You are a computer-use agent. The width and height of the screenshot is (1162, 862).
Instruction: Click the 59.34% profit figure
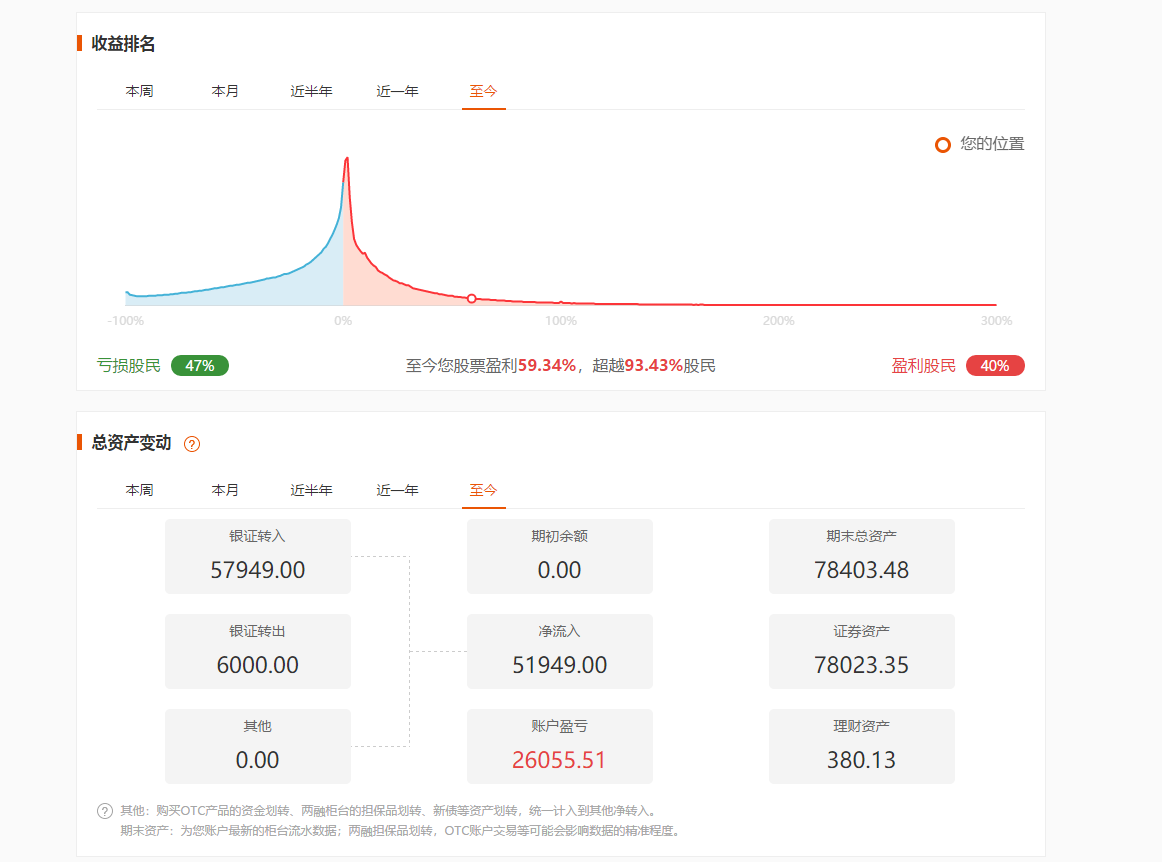[x=547, y=365]
